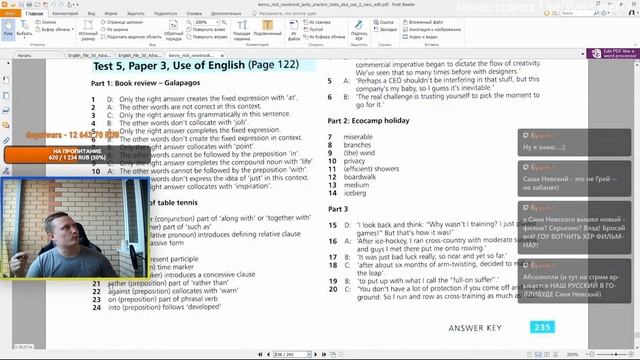Click zoom in plus on status bar

631,354
